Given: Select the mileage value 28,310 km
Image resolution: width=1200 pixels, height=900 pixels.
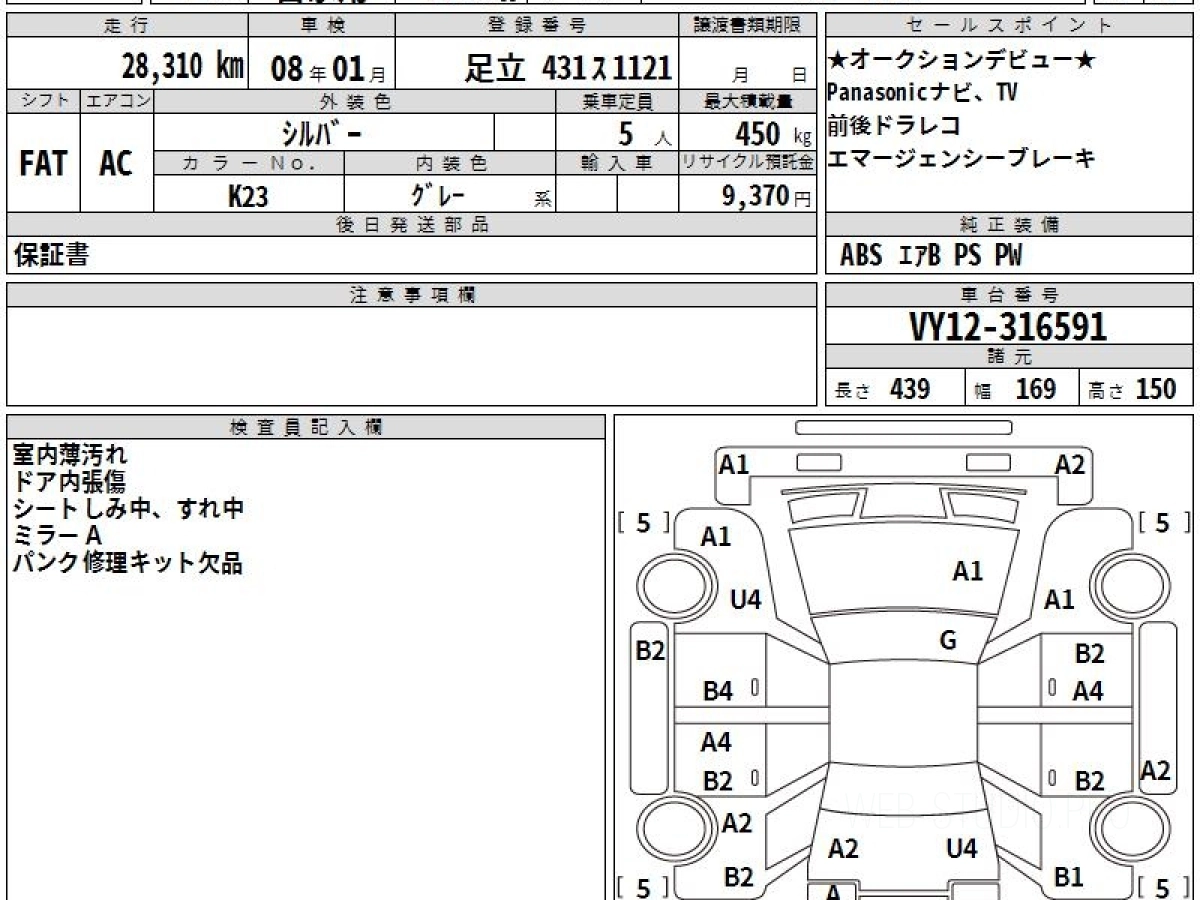Looking at the screenshot, I should tap(183, 66).
